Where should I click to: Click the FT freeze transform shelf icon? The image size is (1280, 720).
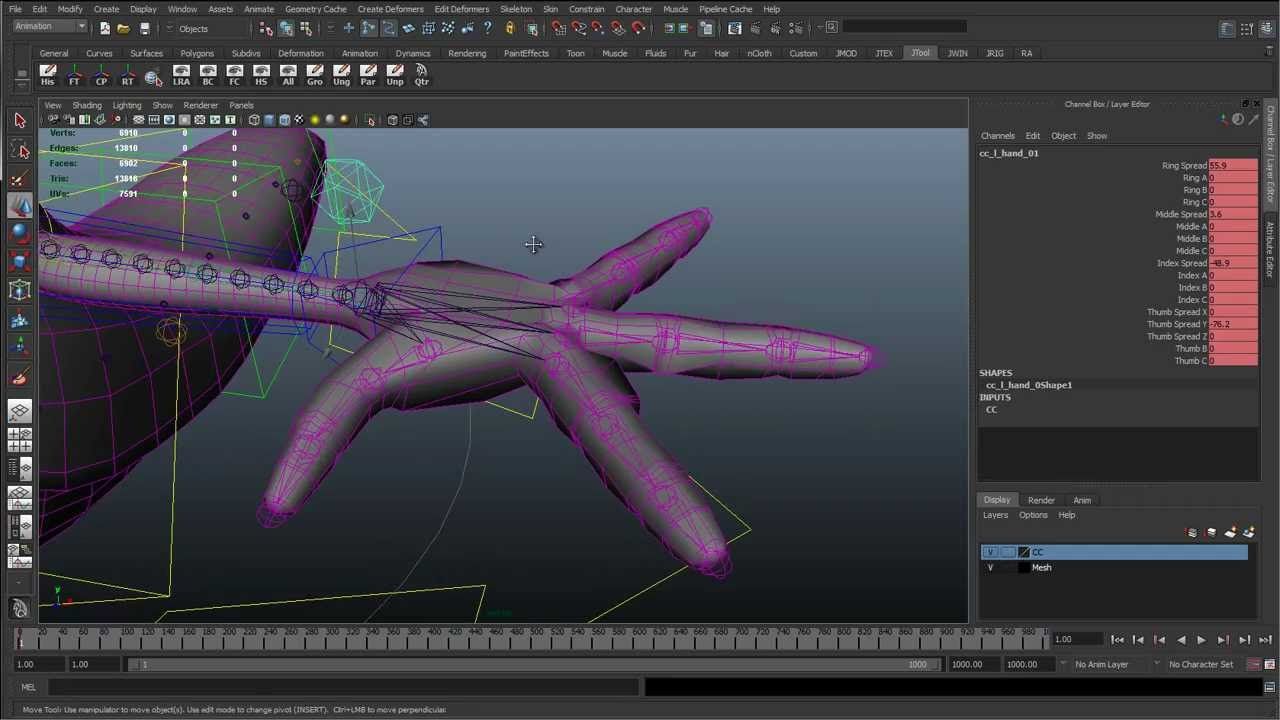tap(74, 75)
